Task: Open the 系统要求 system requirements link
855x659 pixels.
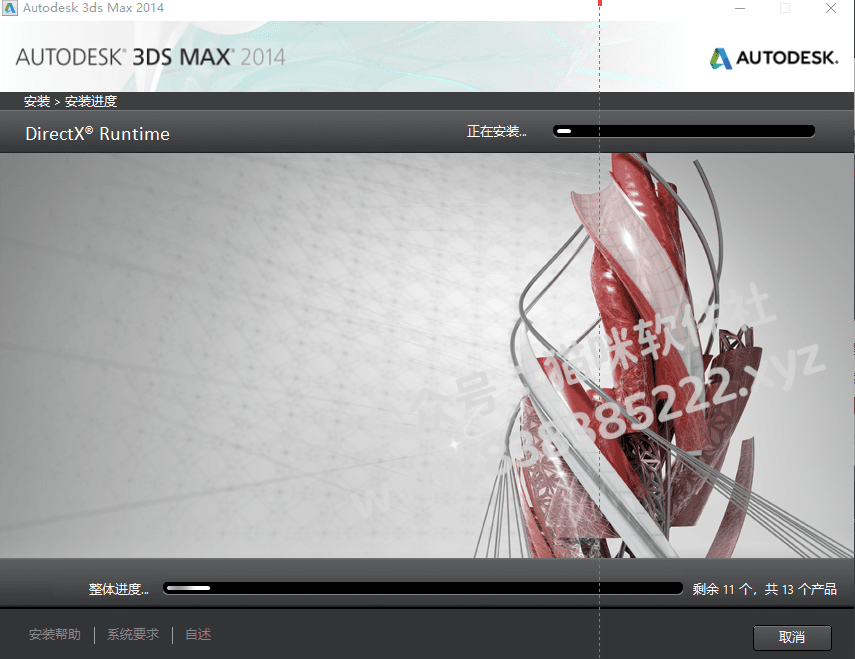Action: pos(133,634)
